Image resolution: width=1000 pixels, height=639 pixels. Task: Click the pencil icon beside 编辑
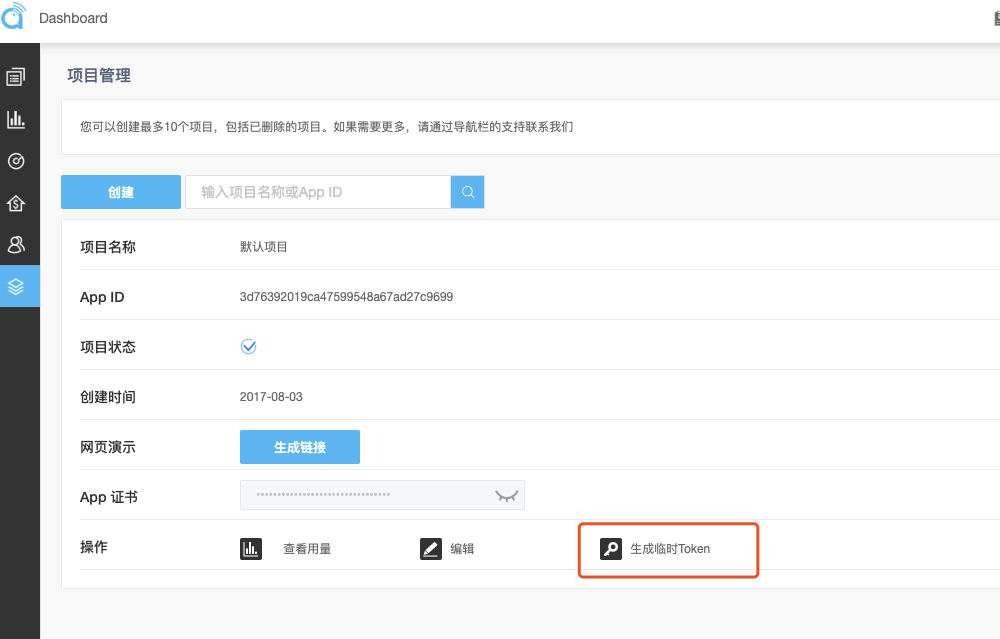[430, 548]
